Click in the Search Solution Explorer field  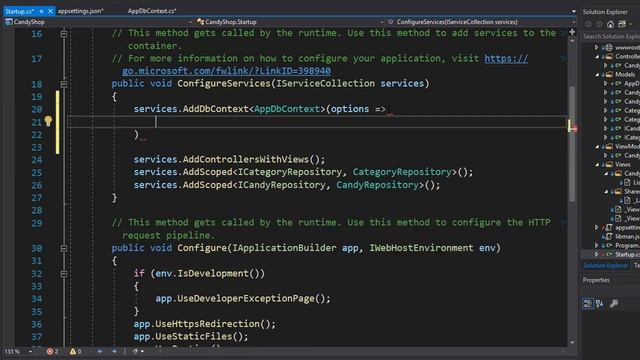click(611, 36)
